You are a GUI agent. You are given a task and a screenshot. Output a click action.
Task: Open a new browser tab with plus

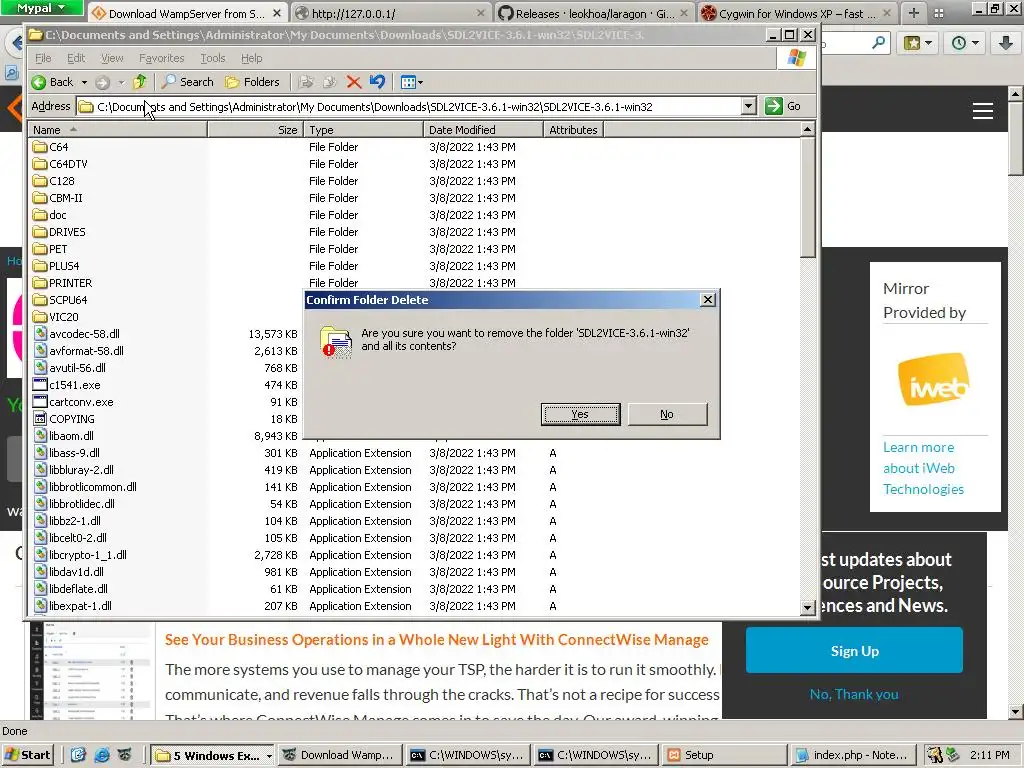[x=914, y=13]
